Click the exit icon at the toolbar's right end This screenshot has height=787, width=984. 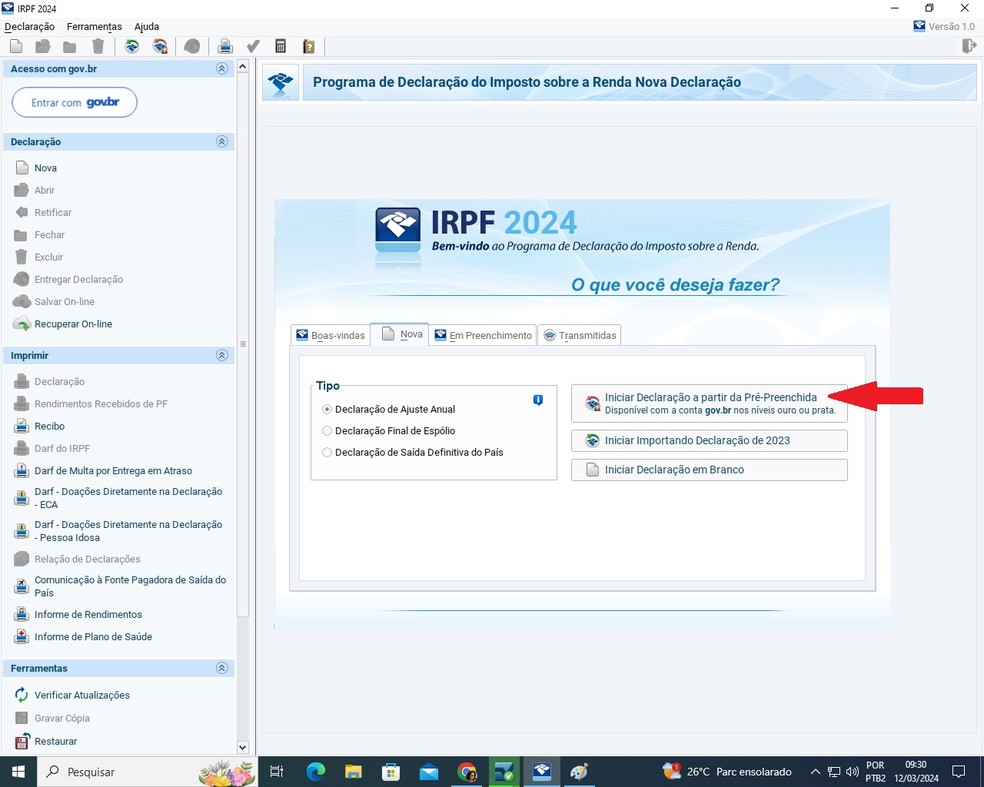click(969, 46)
